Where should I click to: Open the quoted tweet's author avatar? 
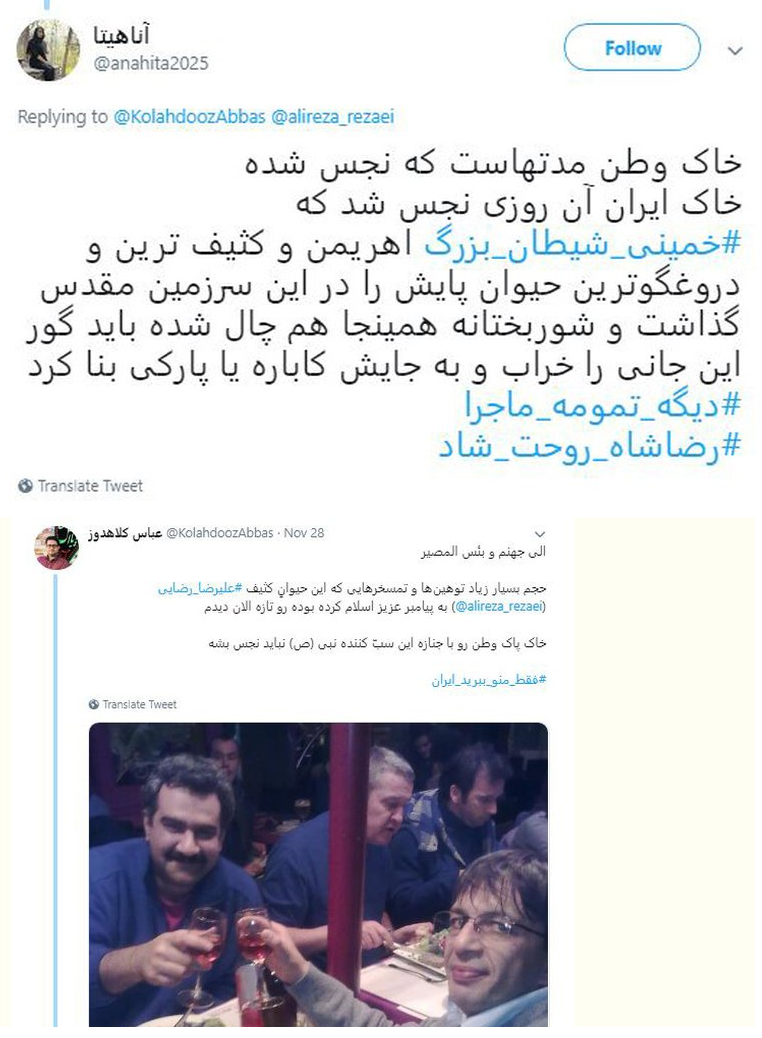56,548
